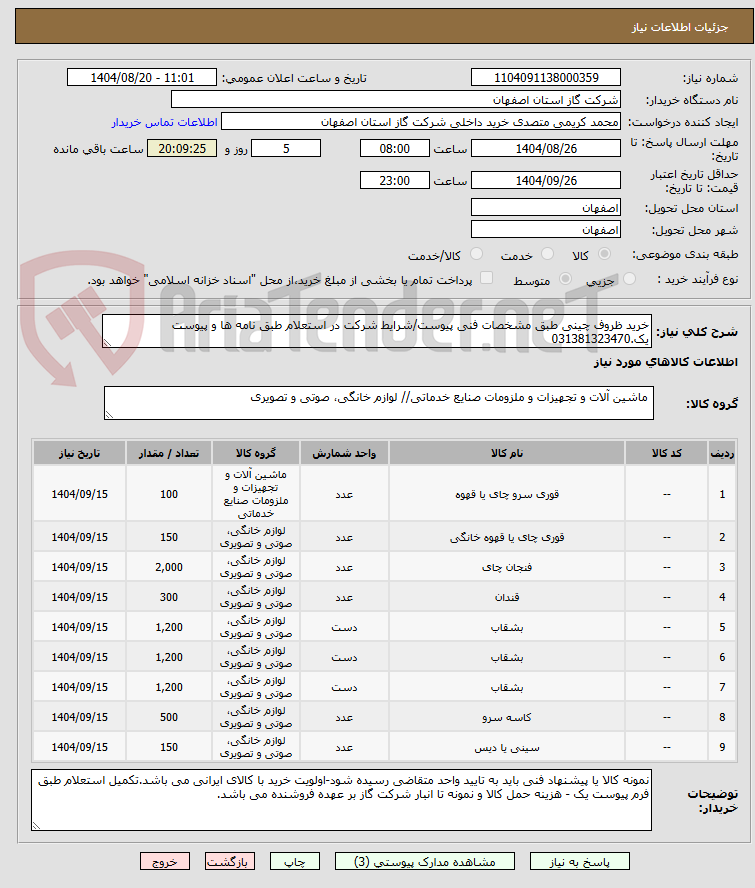The image size is (755, 888).
Task: Click the remaining days field showing 5
Action: (286, 148)
